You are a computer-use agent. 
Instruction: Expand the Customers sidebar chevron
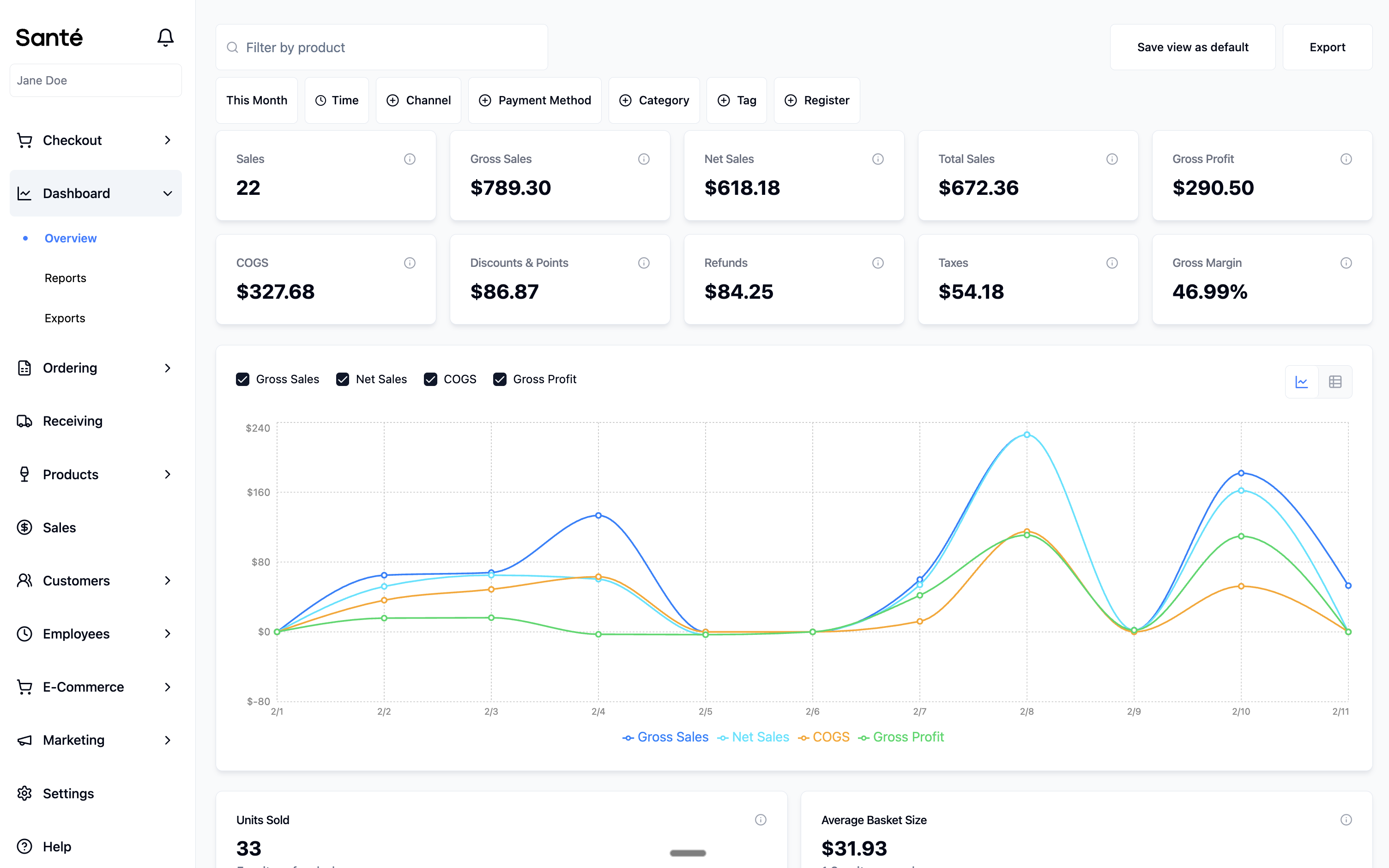pyautogui.click(x=167, y=581)
